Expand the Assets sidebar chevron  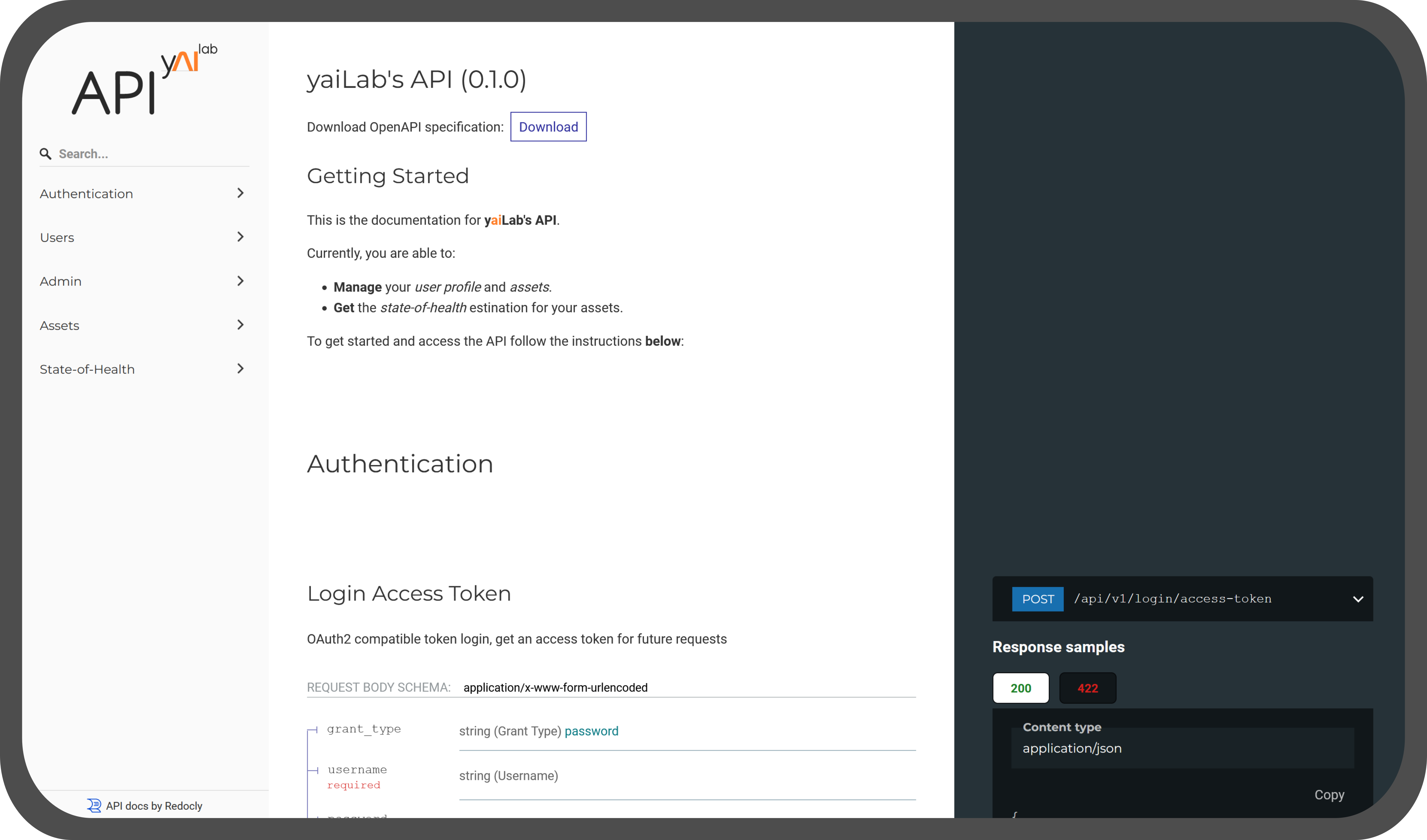coord(240,324)
